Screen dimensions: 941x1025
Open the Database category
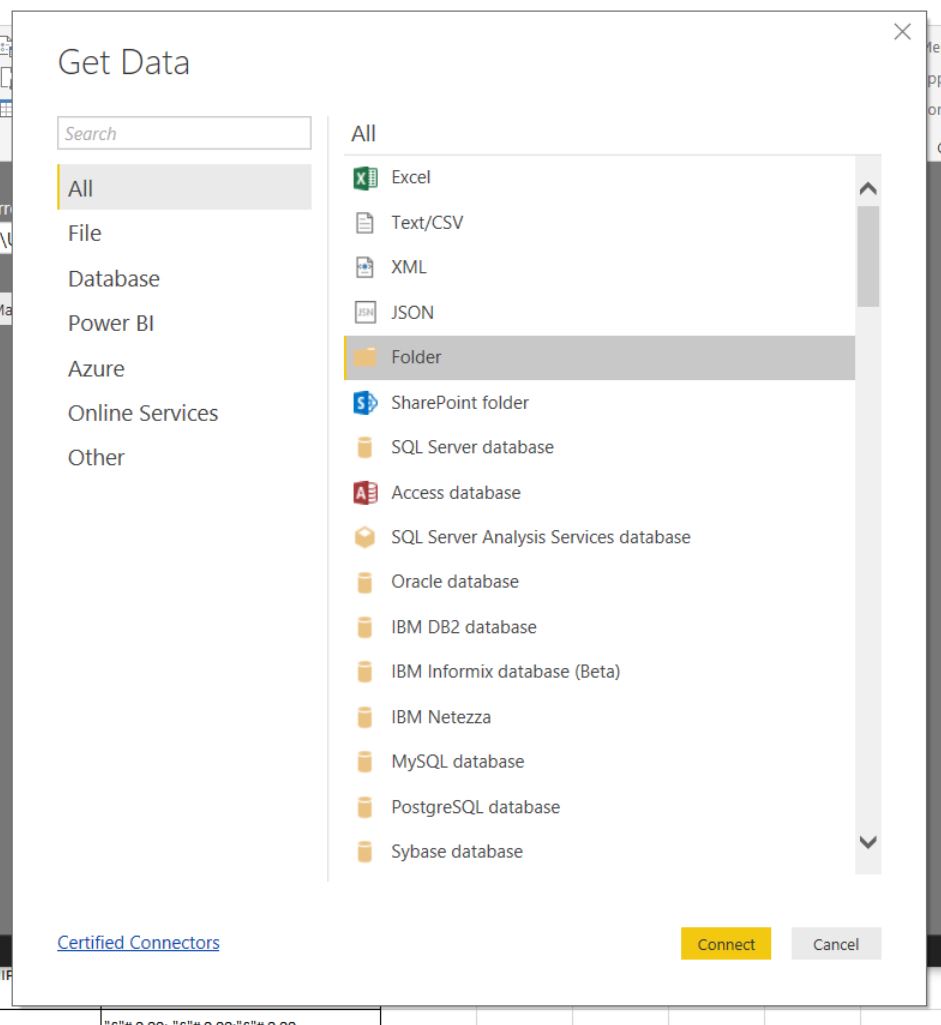(x=114, y=279)
